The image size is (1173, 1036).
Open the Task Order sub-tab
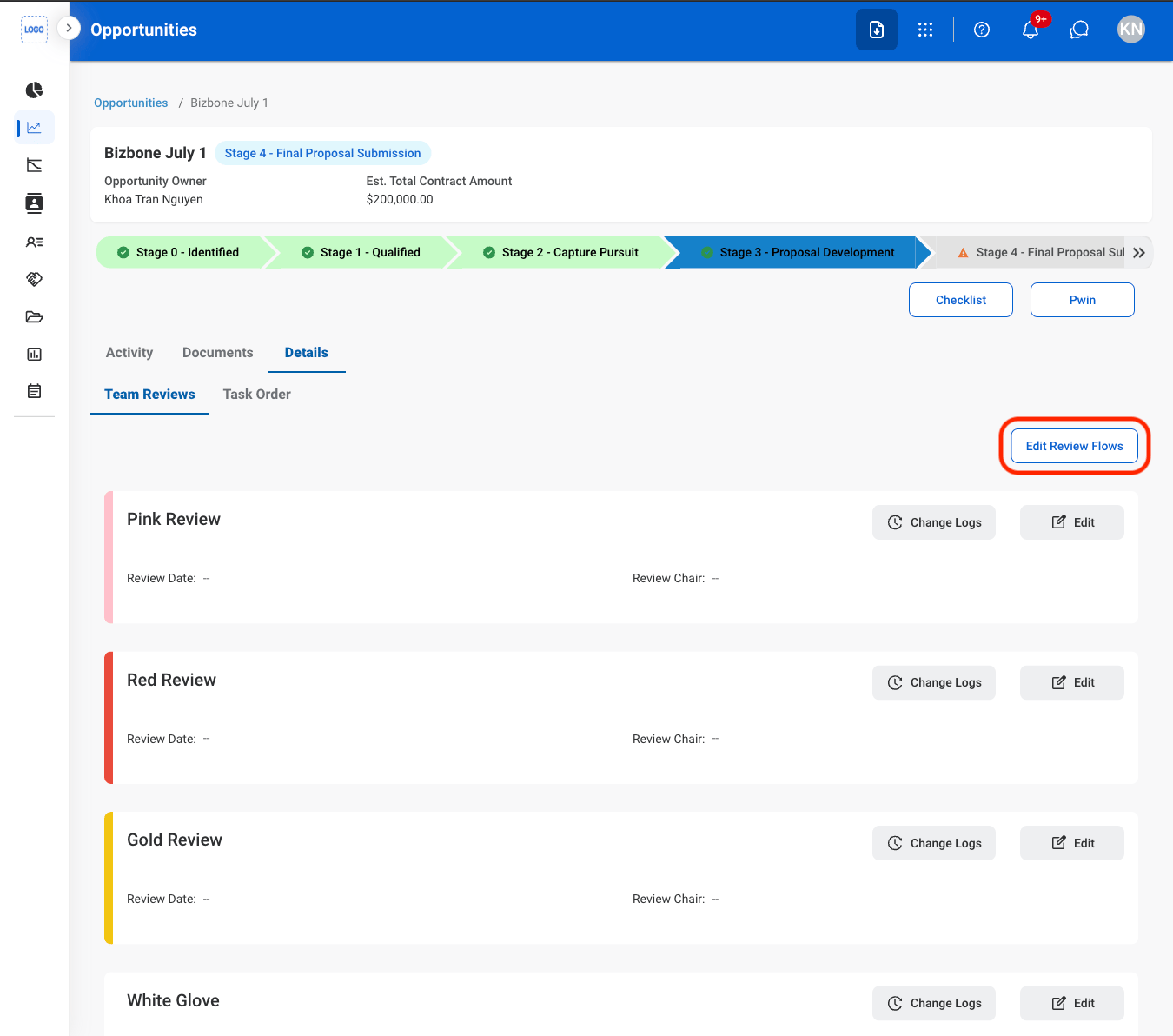tap(257, 394)
